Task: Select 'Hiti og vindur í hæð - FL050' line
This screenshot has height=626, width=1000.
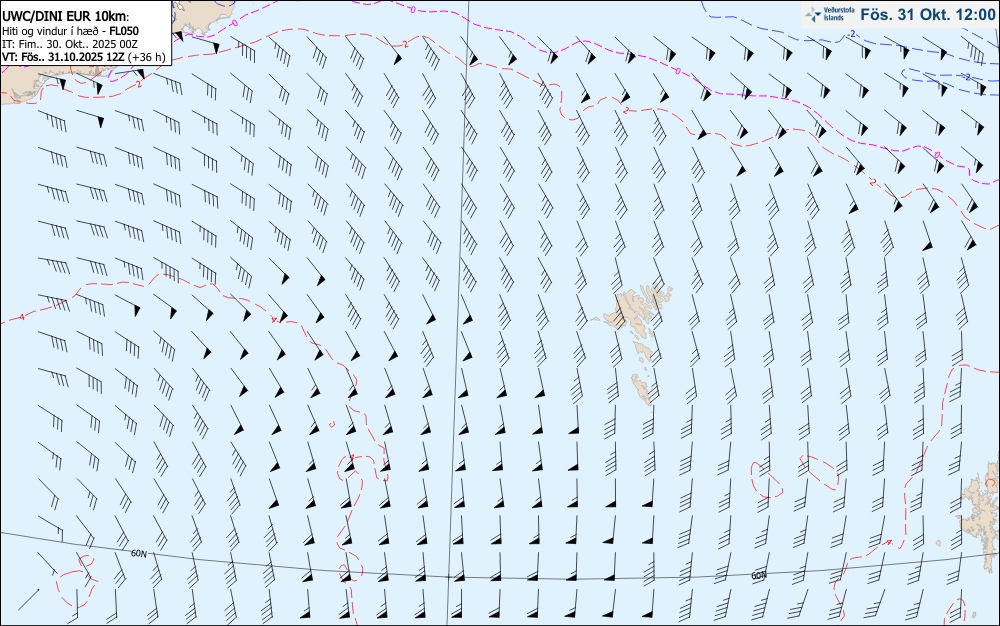Action: (70, 31)
